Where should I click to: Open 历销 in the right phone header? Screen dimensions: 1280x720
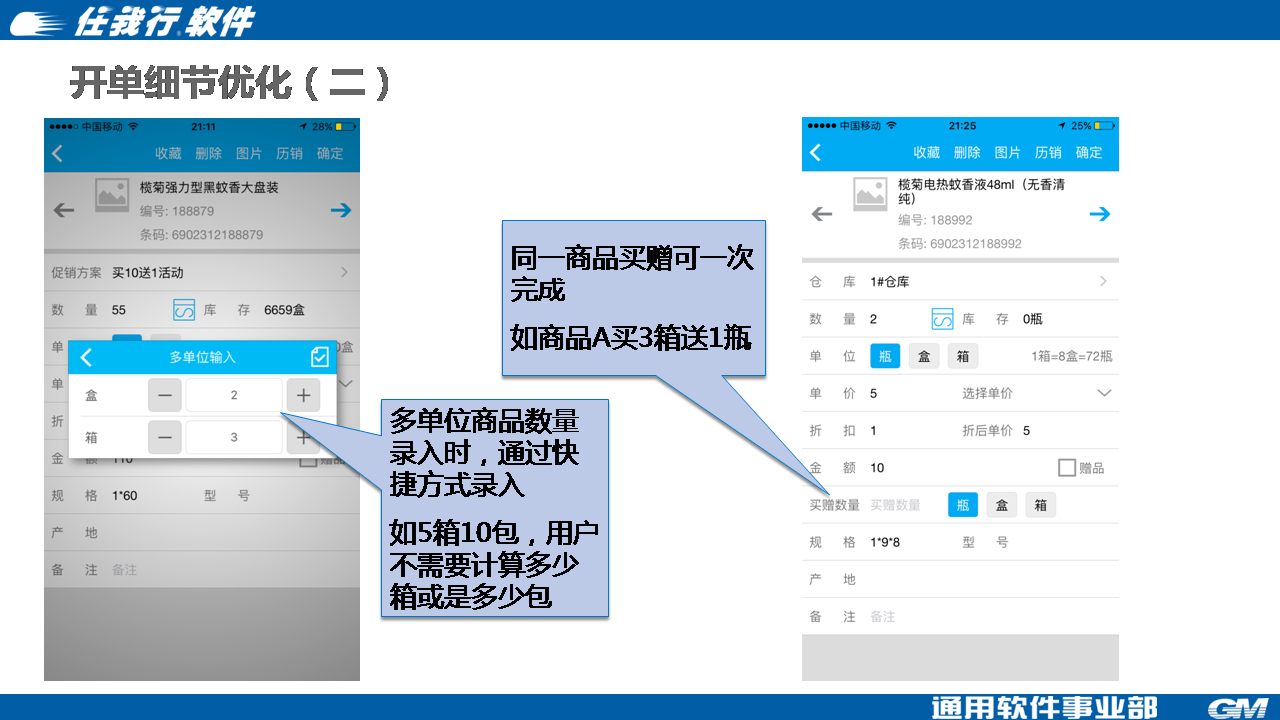[1048, 152]
